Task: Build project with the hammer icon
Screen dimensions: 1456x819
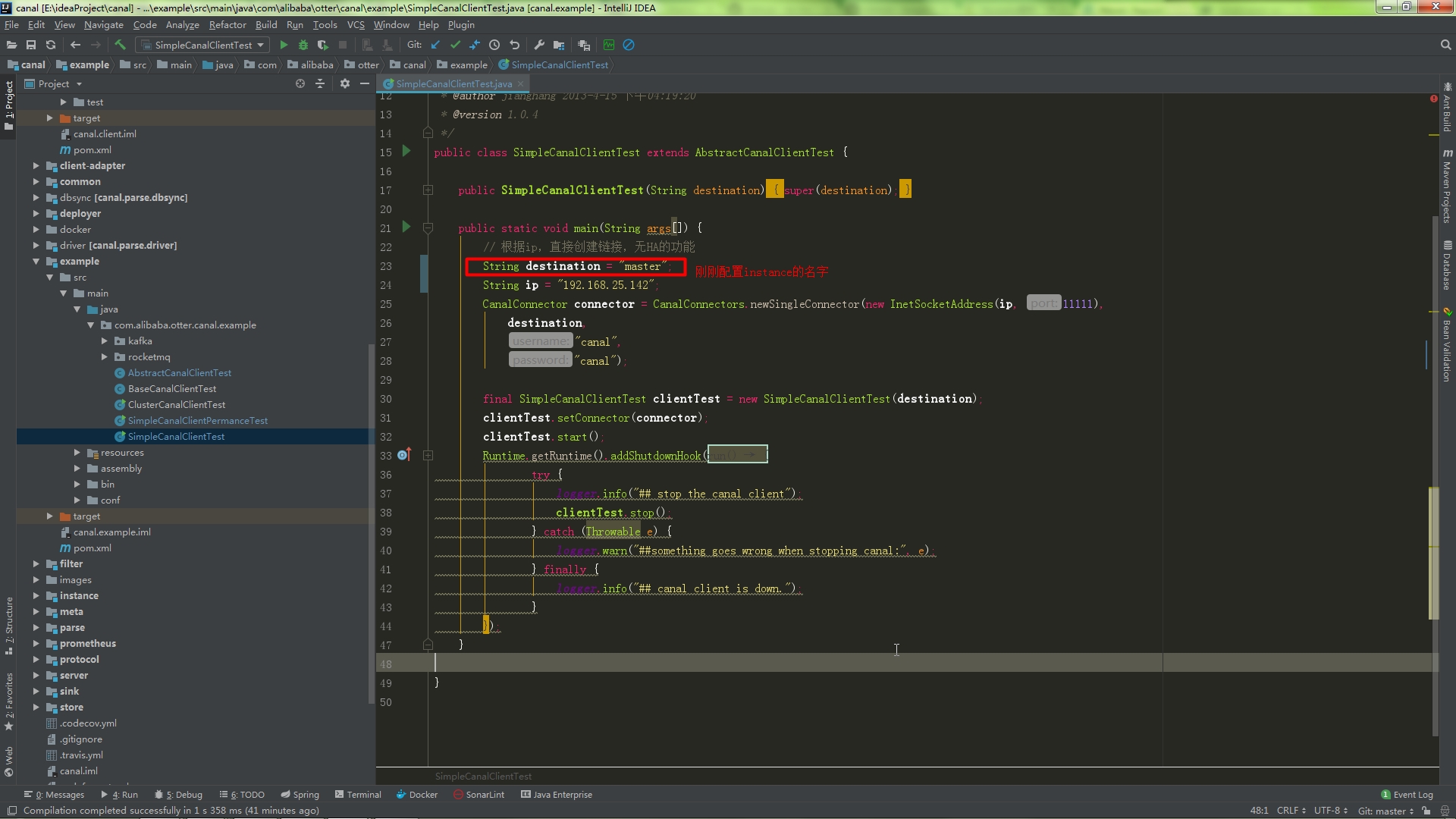Action: (120, 45)
